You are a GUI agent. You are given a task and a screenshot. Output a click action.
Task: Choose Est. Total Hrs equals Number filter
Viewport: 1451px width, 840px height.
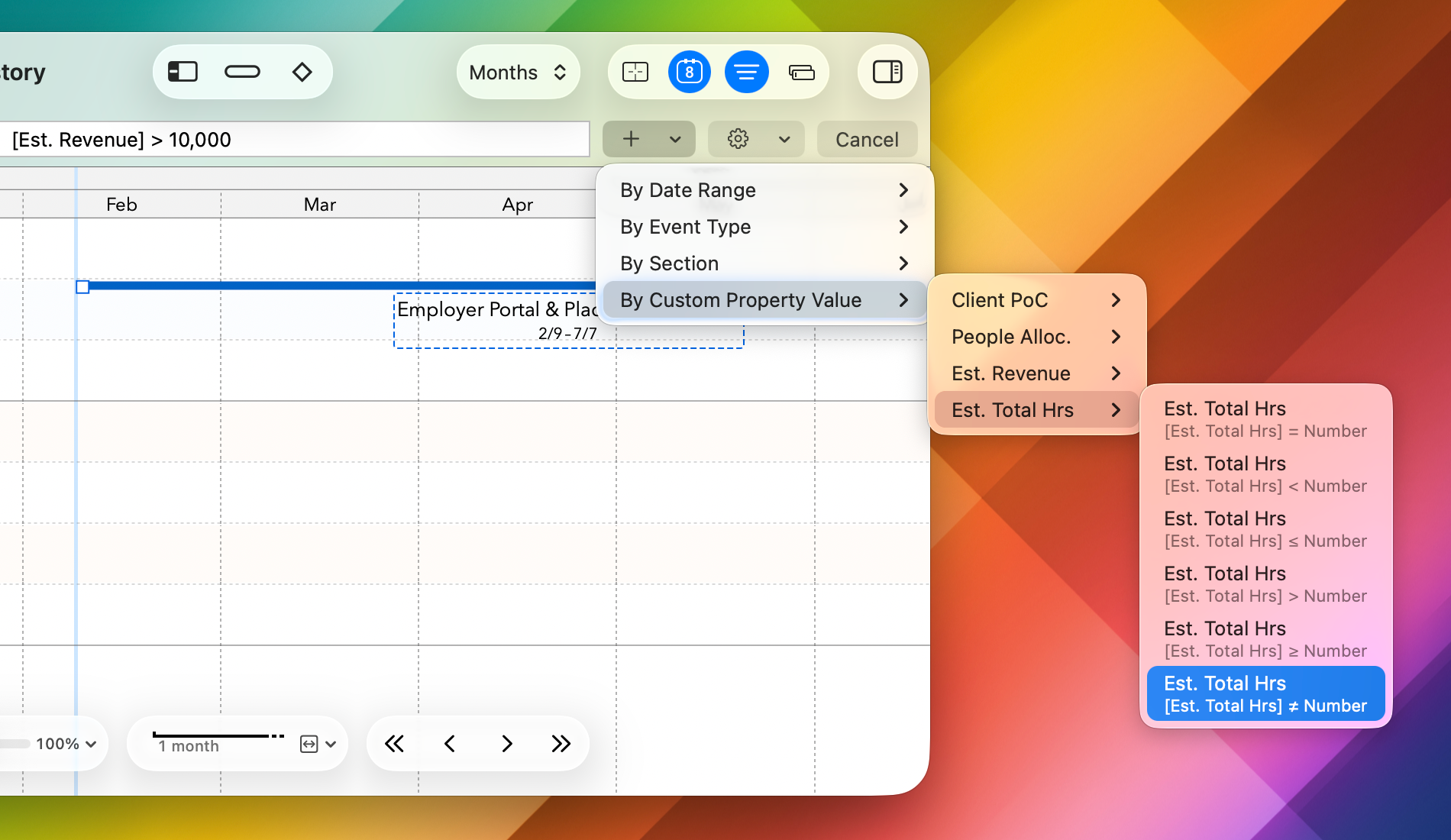1265,418
